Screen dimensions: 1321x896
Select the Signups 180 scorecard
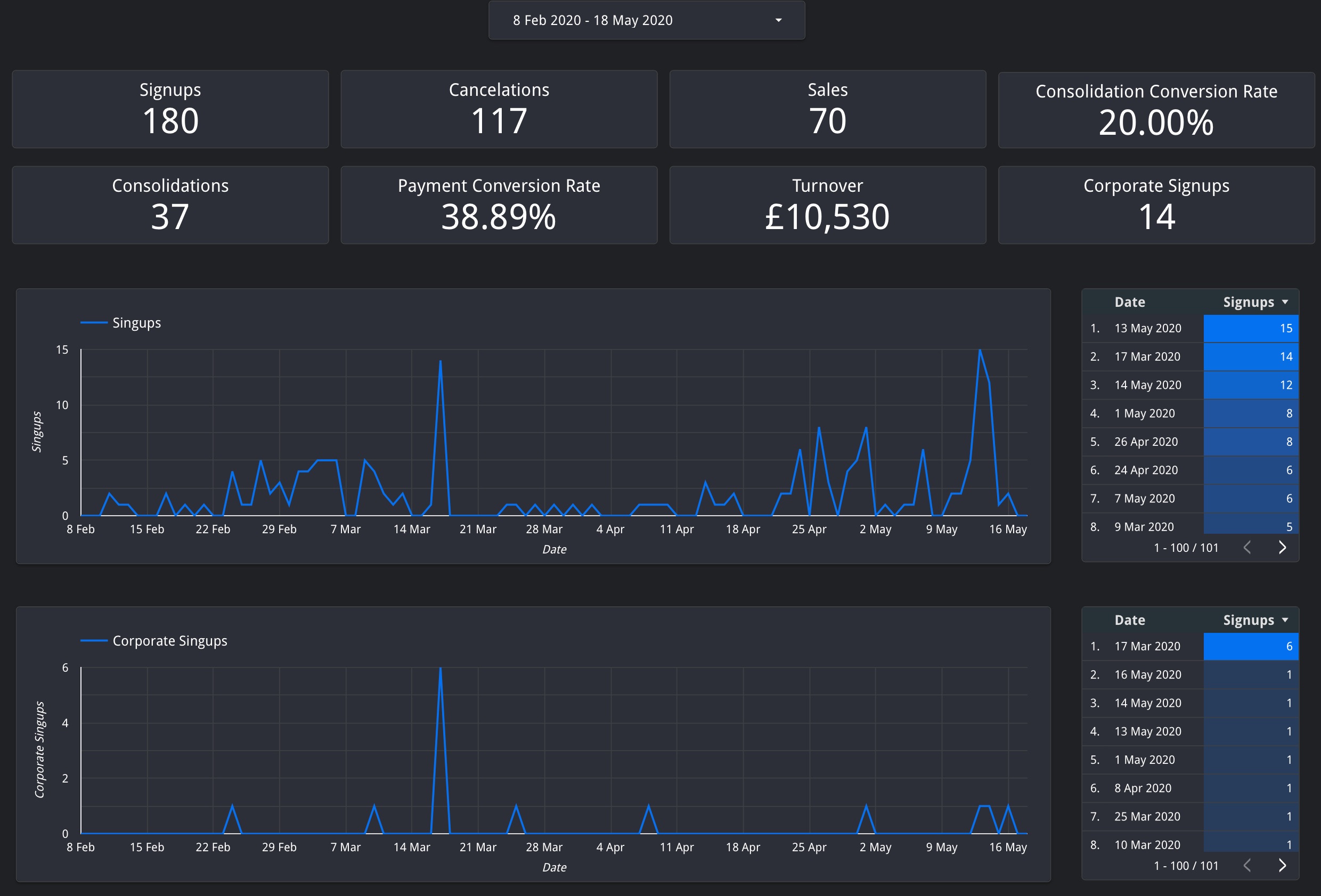click(x=170, y=109)
